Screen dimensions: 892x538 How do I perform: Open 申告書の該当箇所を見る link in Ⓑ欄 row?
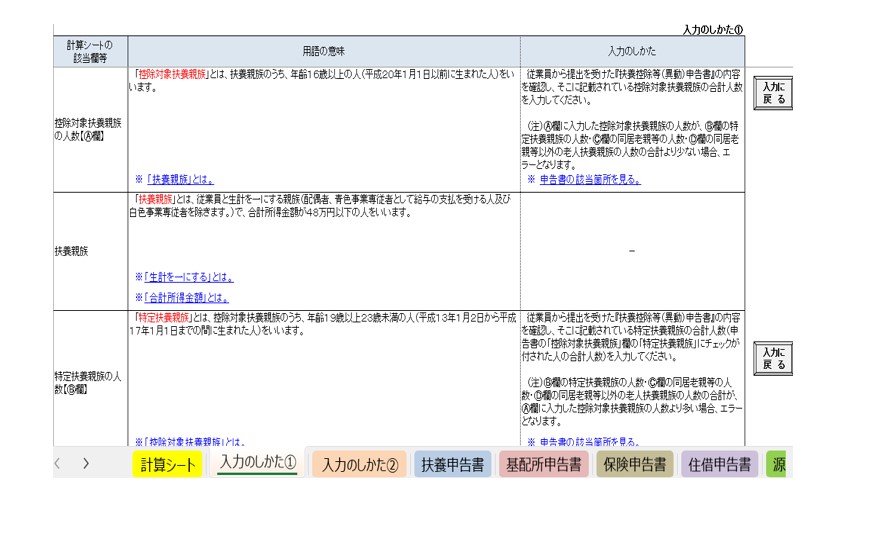tap(590, 442)
